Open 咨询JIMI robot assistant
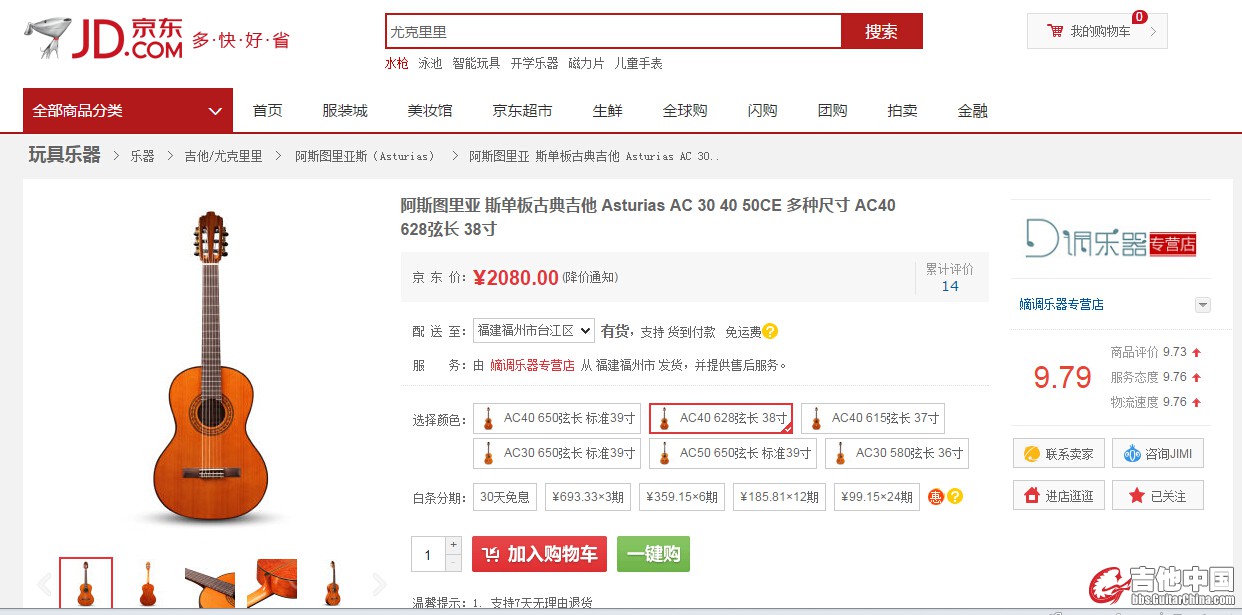This screenshot has width=1242, height=615. click(x=1158, y=453)
